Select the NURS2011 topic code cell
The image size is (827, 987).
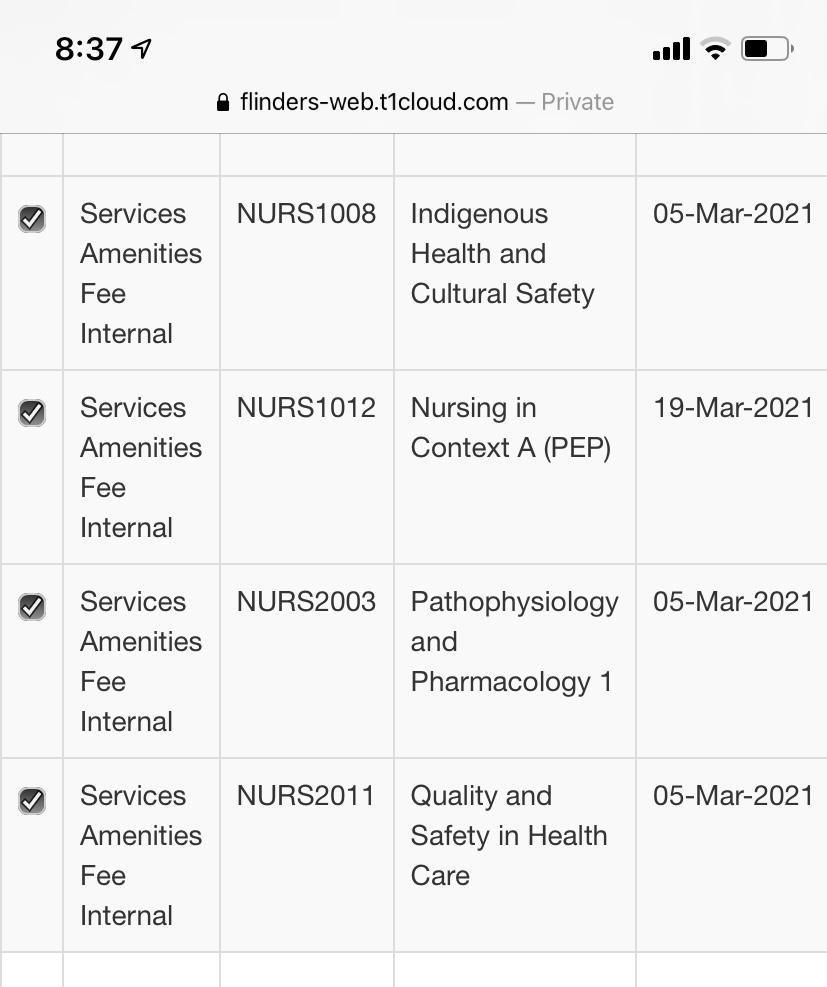[307, 855]
